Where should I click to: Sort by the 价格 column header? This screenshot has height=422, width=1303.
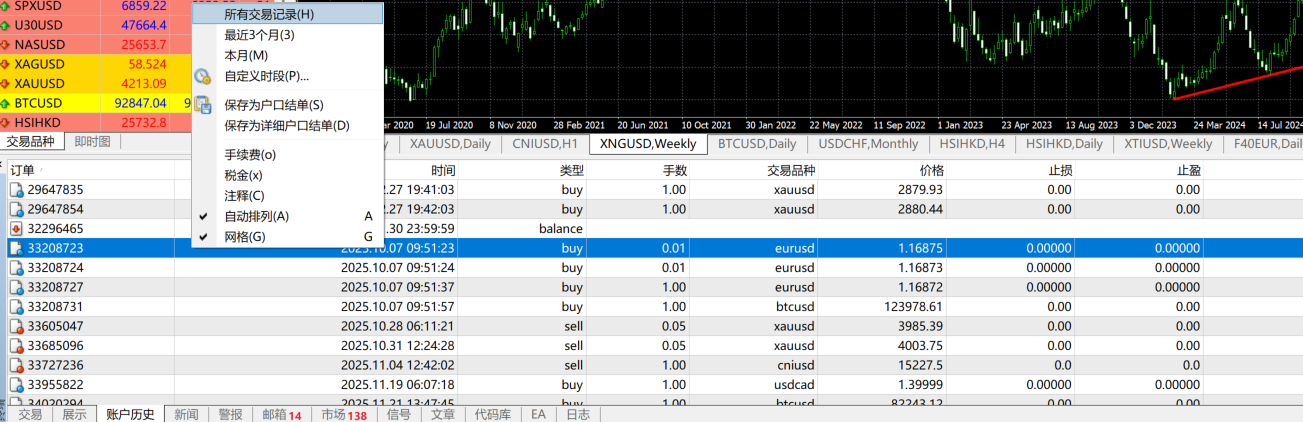[x=931, y=170]
